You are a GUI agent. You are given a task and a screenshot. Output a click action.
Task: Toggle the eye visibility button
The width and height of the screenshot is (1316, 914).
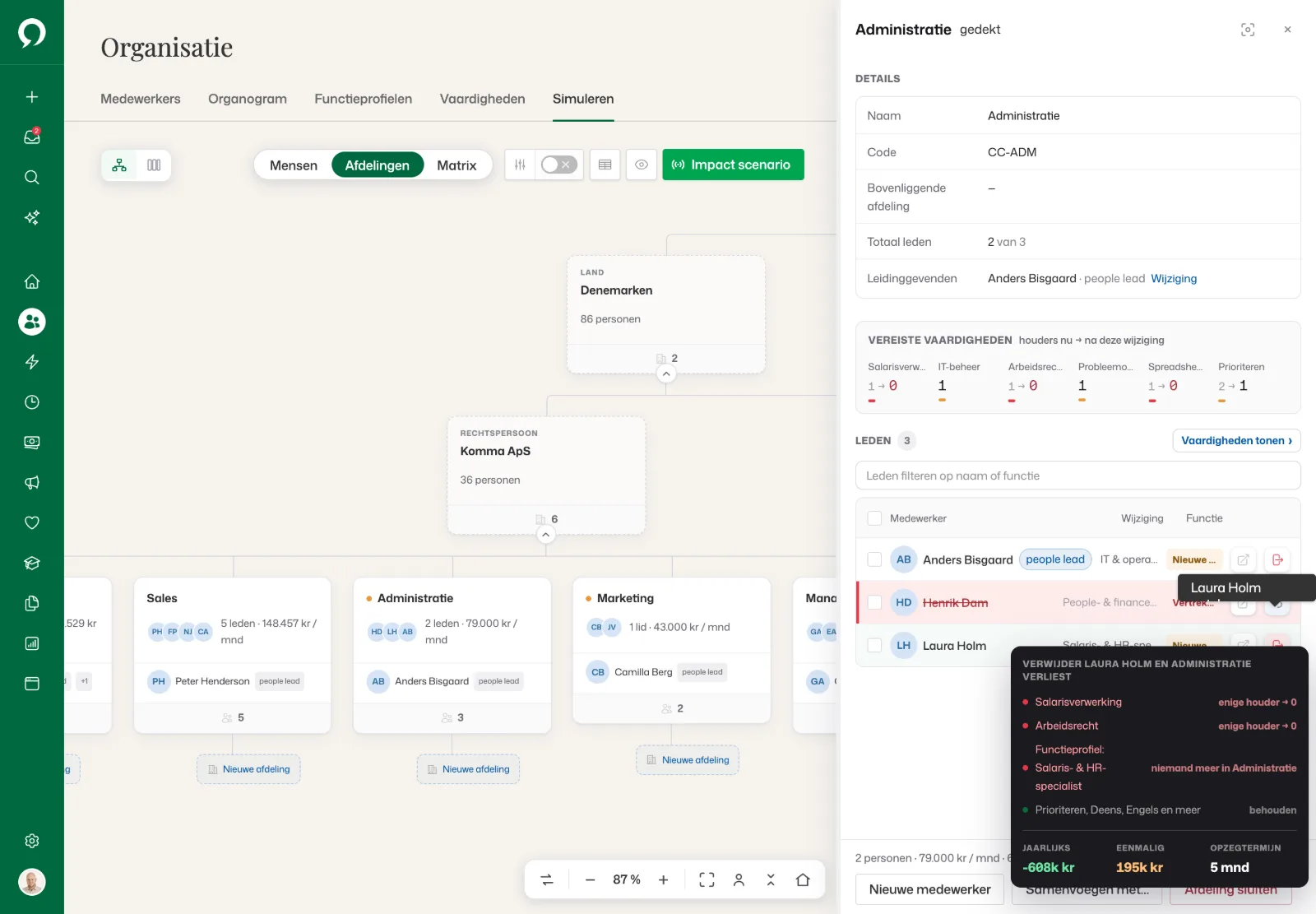[642, 165]
